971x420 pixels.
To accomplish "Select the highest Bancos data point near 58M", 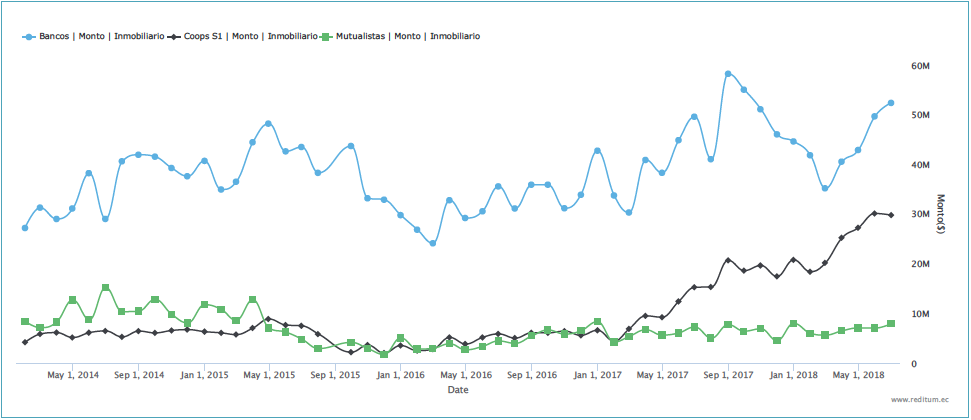I will [x=728, y=74].
